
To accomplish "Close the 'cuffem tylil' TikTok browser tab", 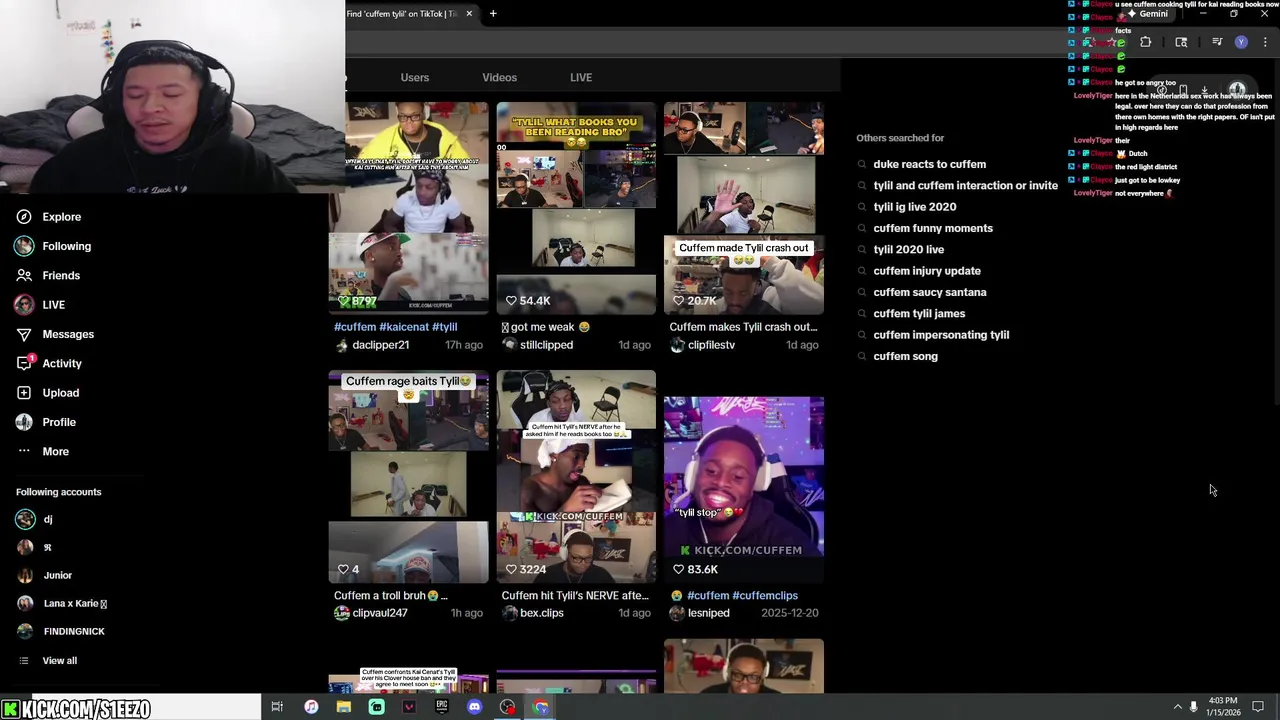I will (469, 14).
